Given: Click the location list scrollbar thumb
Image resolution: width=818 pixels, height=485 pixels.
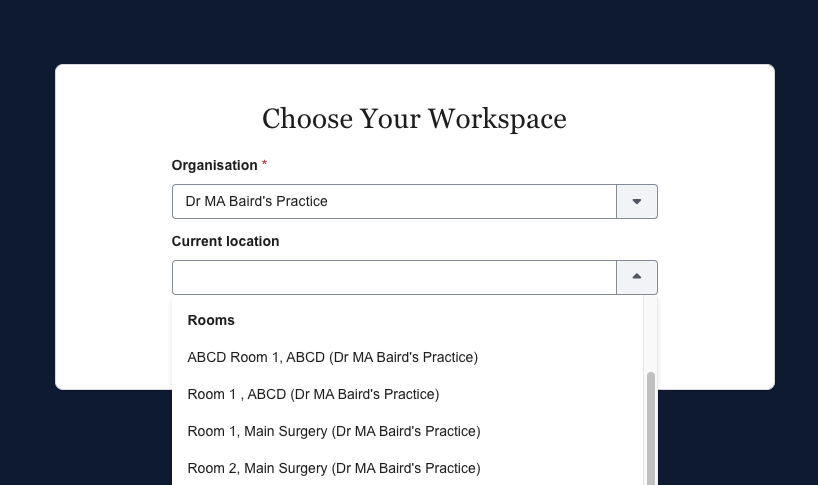Looking at the screenshot, I should (x=651, y=429).
